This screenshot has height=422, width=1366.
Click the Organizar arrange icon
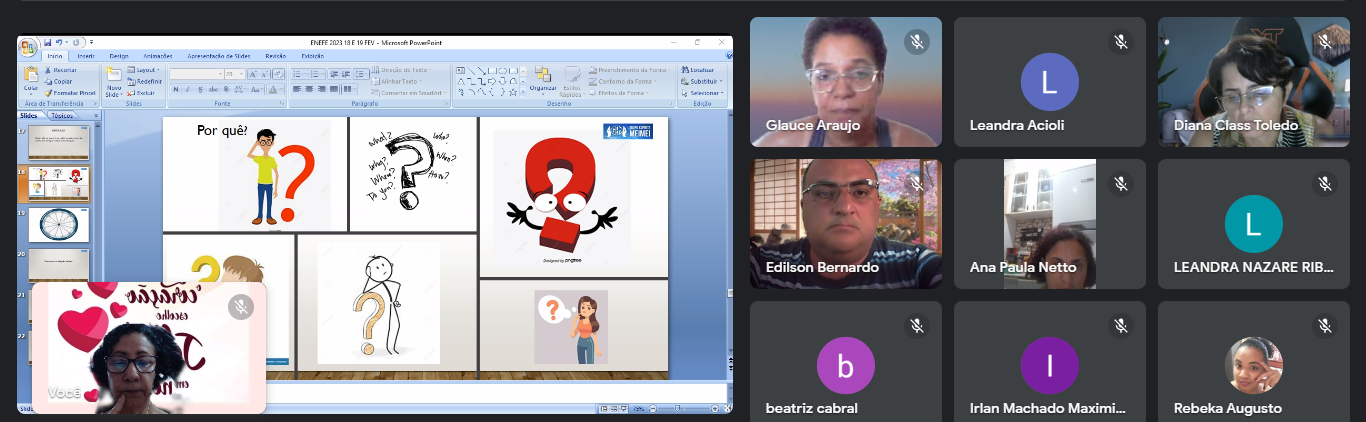point(543,78)
